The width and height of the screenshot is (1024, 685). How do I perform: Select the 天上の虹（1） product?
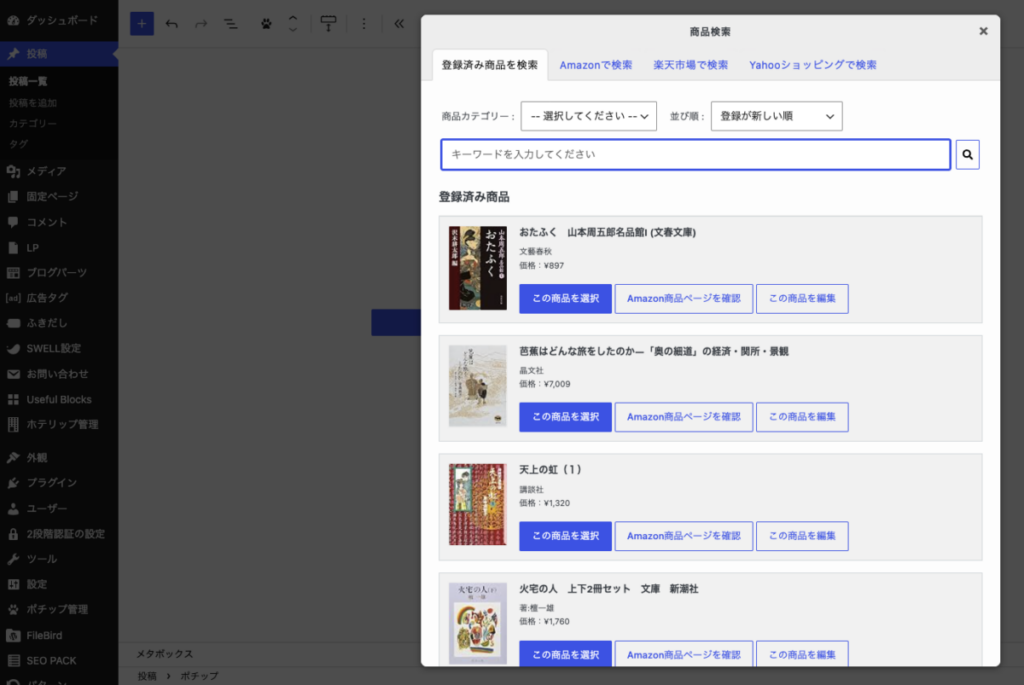click(x=566, y=536)
